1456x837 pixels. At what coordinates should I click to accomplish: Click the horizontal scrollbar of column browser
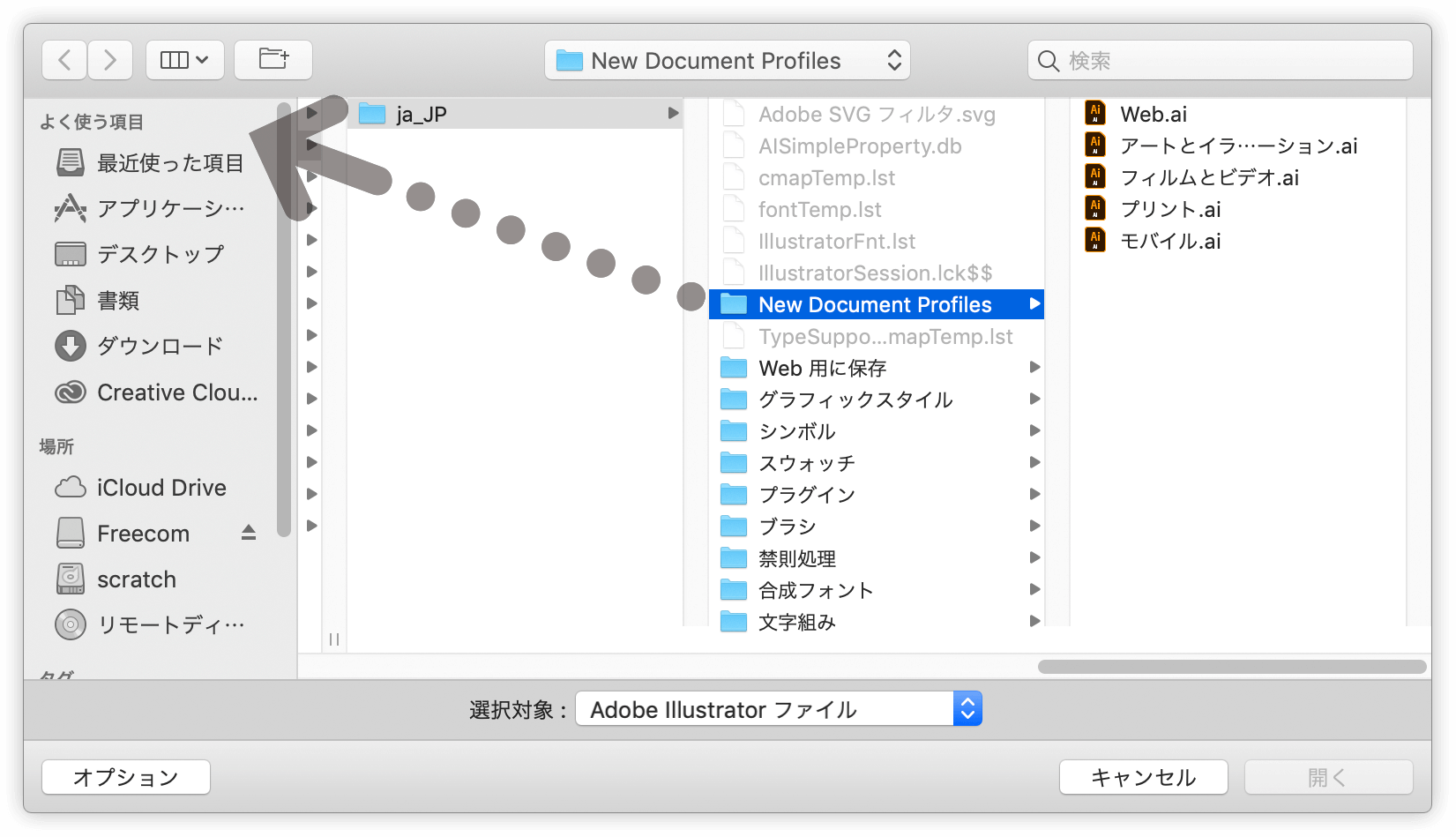[1232, 667]
